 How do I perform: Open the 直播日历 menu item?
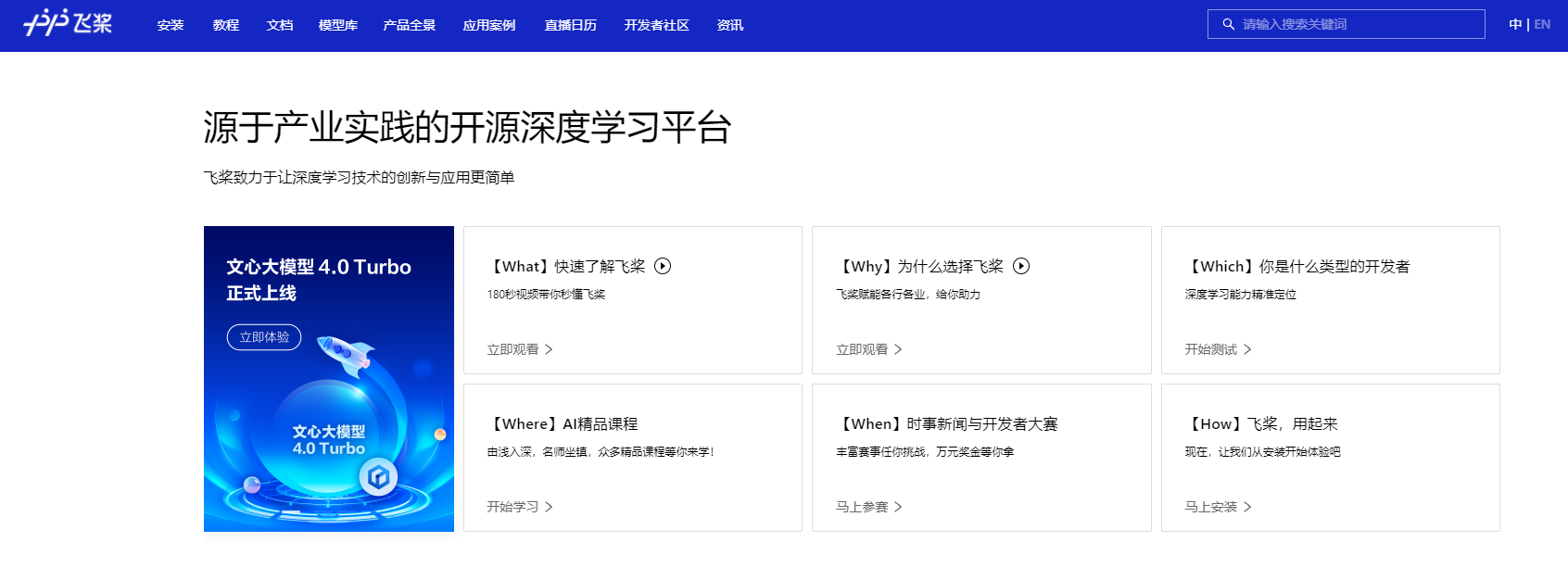click(x=571, y=25)
